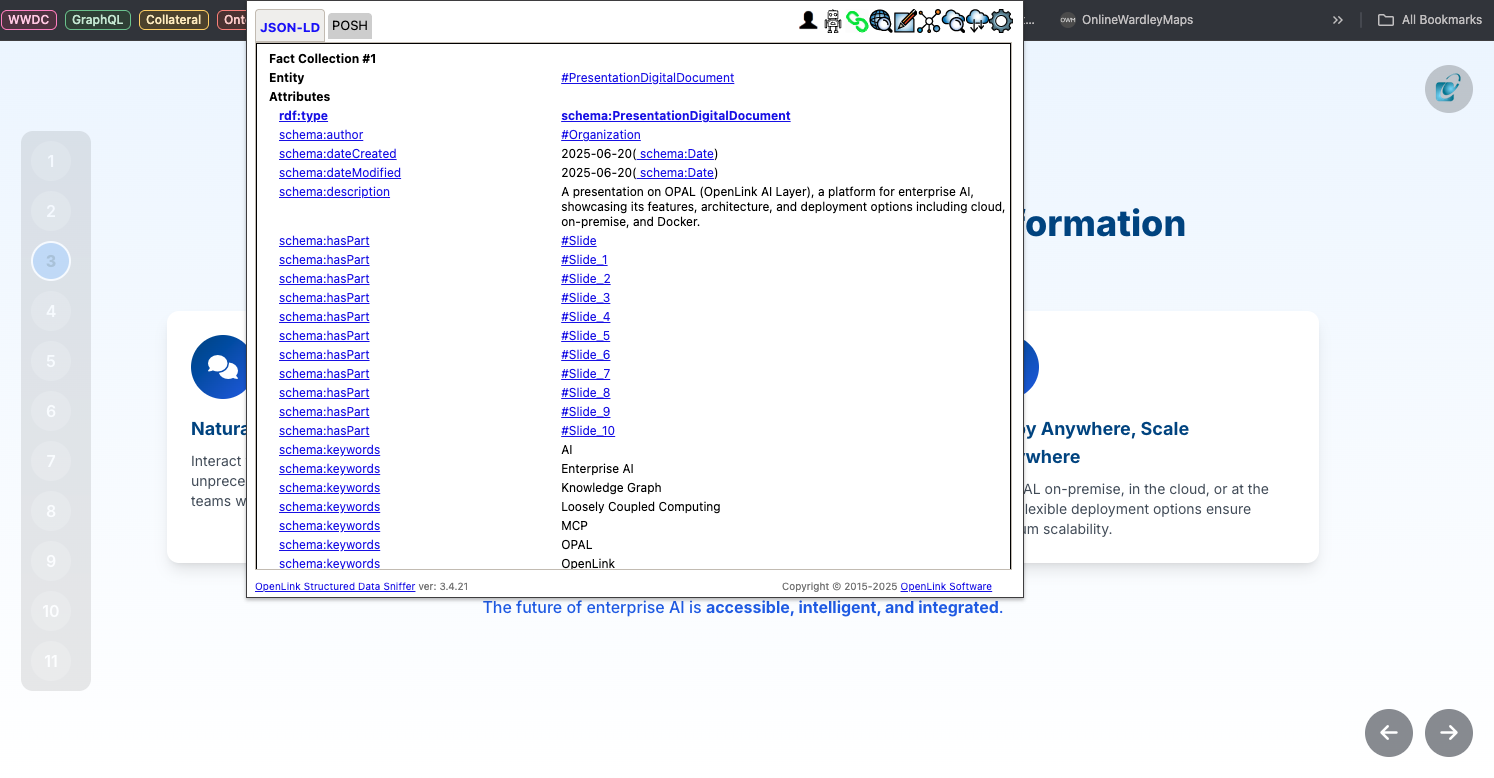Click the schema:description property link
The image size is (1494, 778).
[x=334, y=192]
